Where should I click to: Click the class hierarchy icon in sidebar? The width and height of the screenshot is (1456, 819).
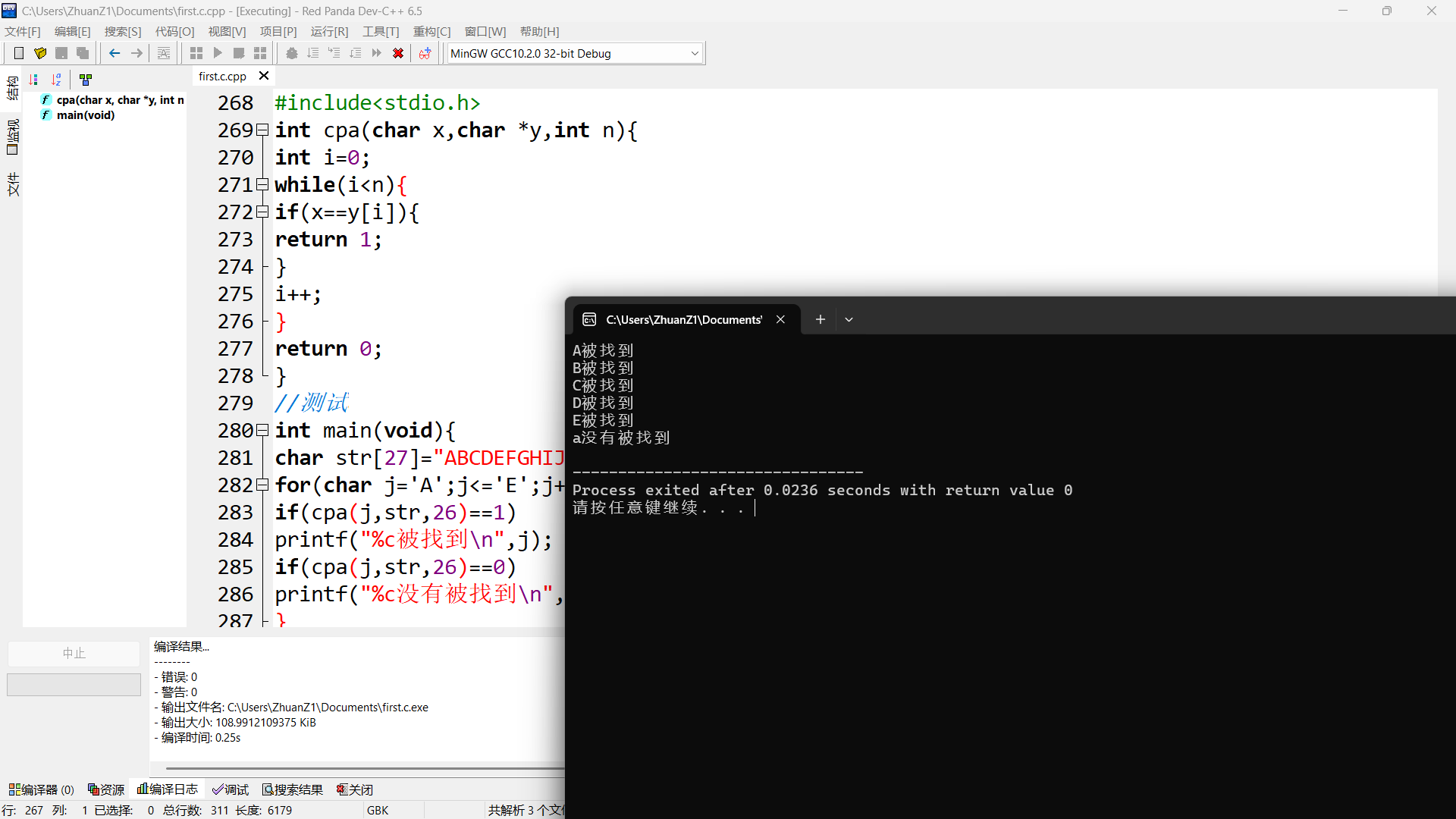tap(86, 80)
